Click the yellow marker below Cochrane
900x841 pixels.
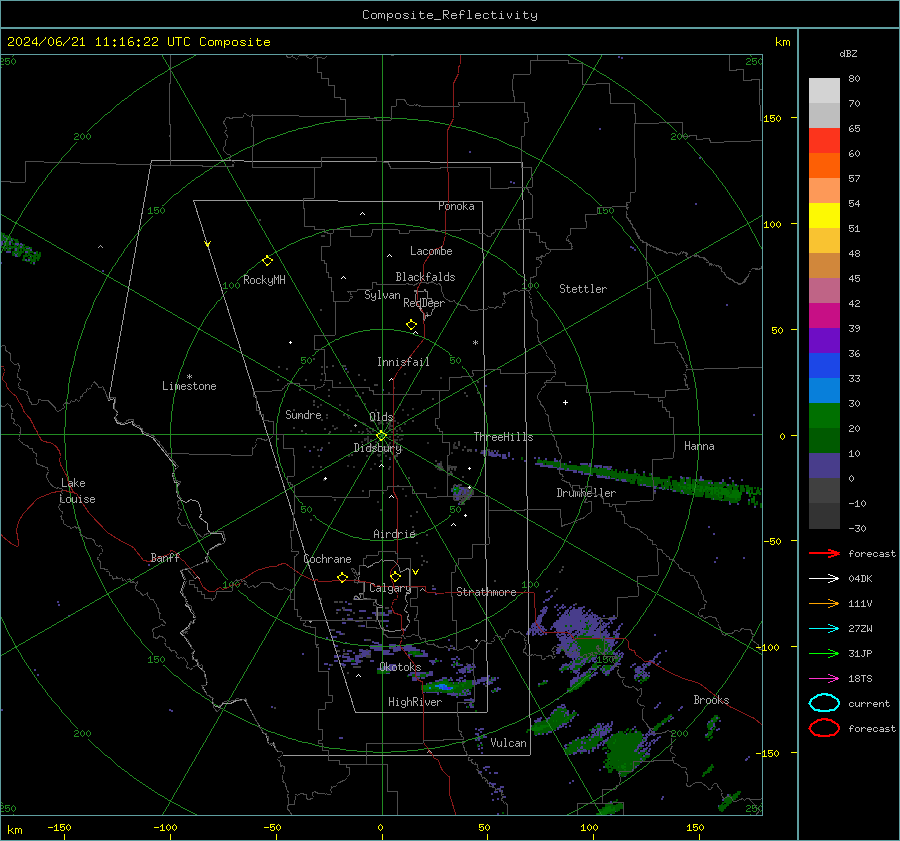tap(342, 577)
